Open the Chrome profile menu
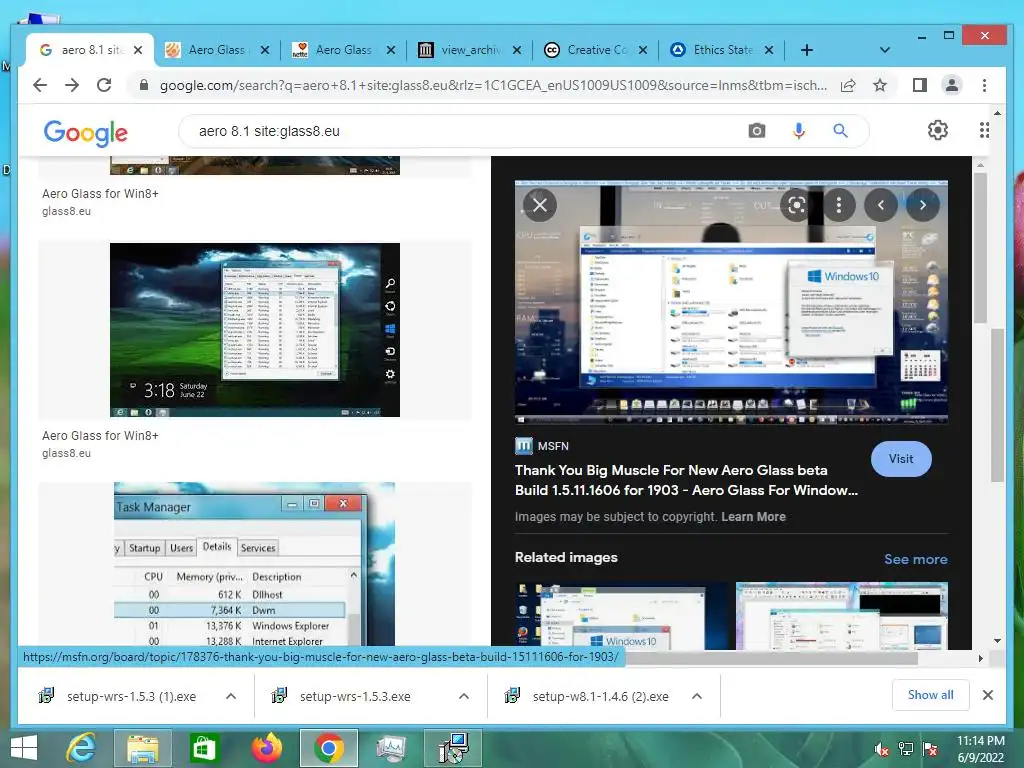Viewport: 1024px width, 768px height. (x=952, y=85)
